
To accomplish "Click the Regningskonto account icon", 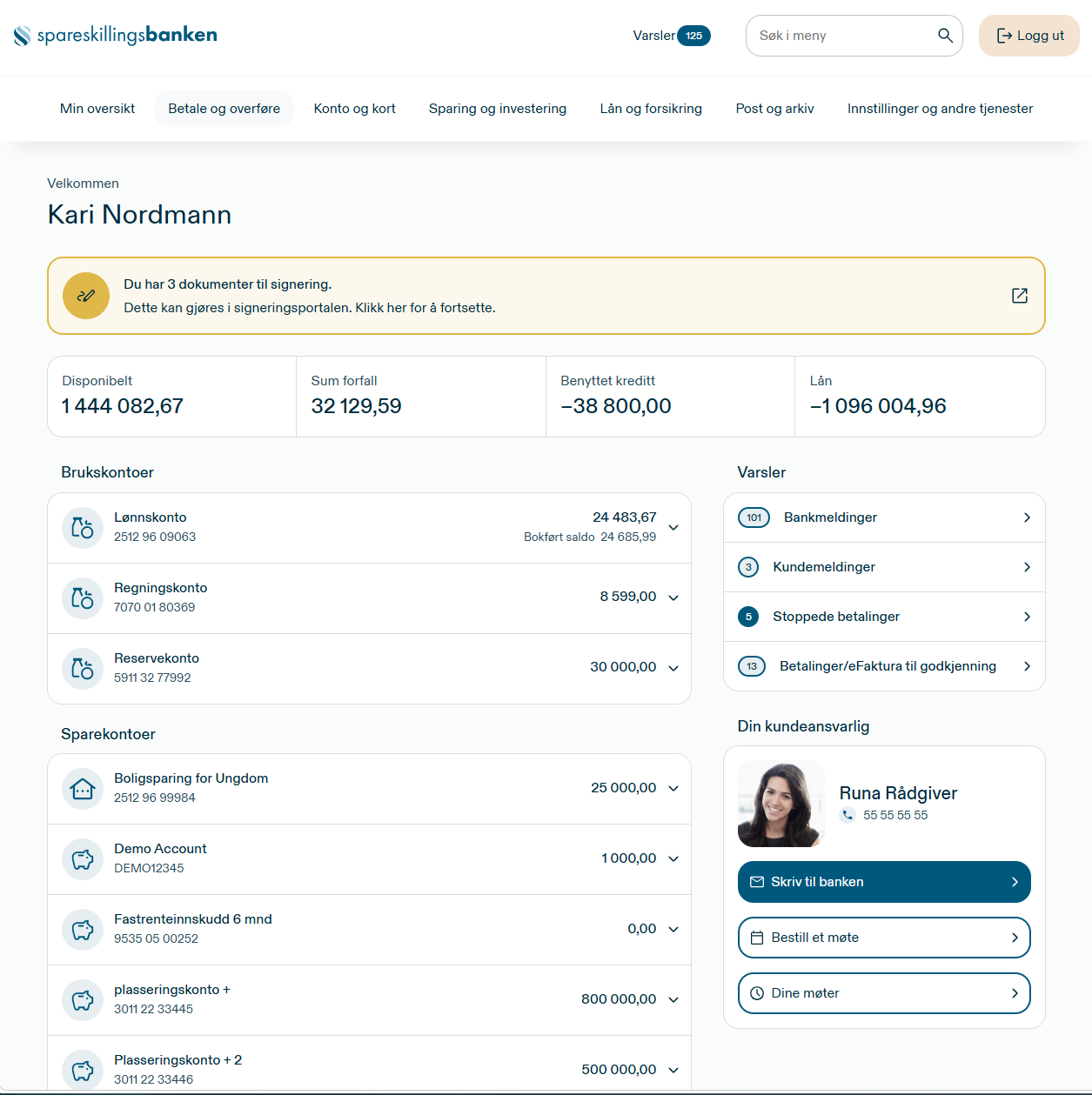I will coord(83,598).
